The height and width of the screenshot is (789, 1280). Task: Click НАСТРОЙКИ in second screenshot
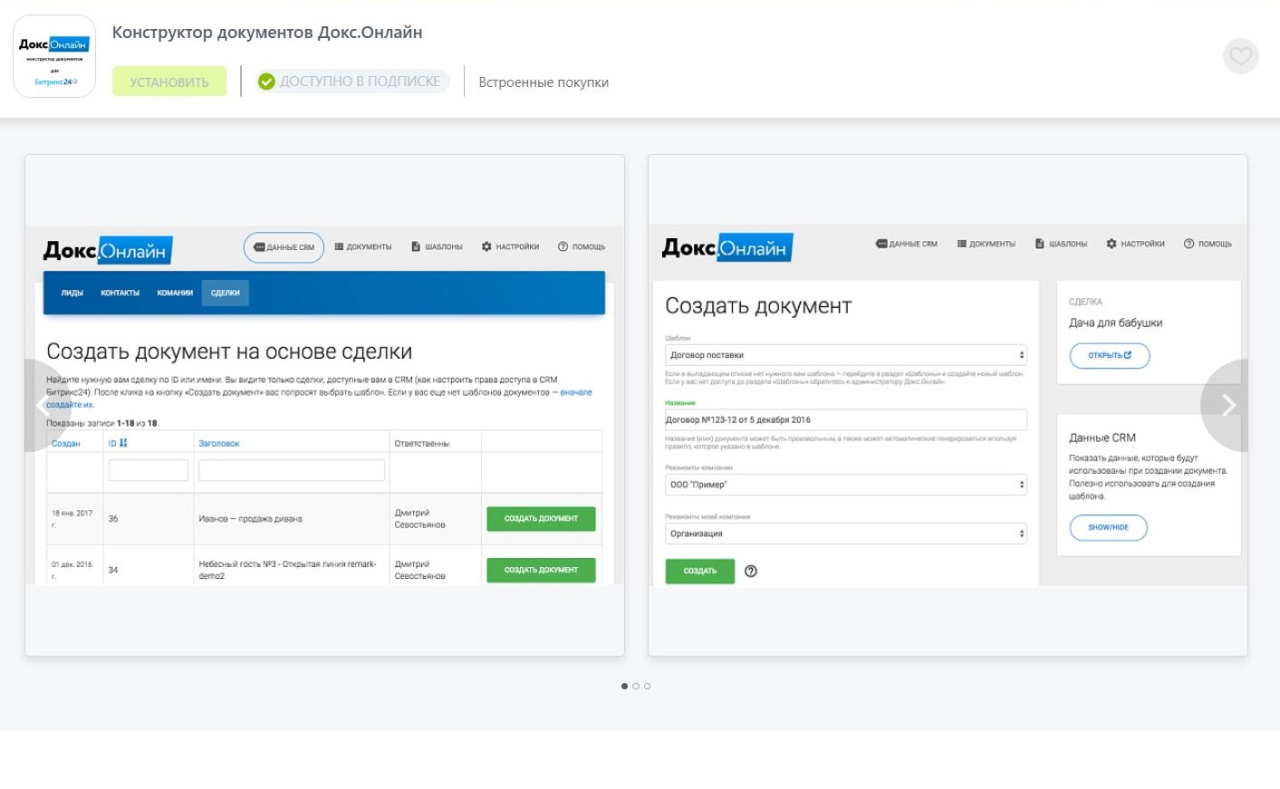[1135, 244]
